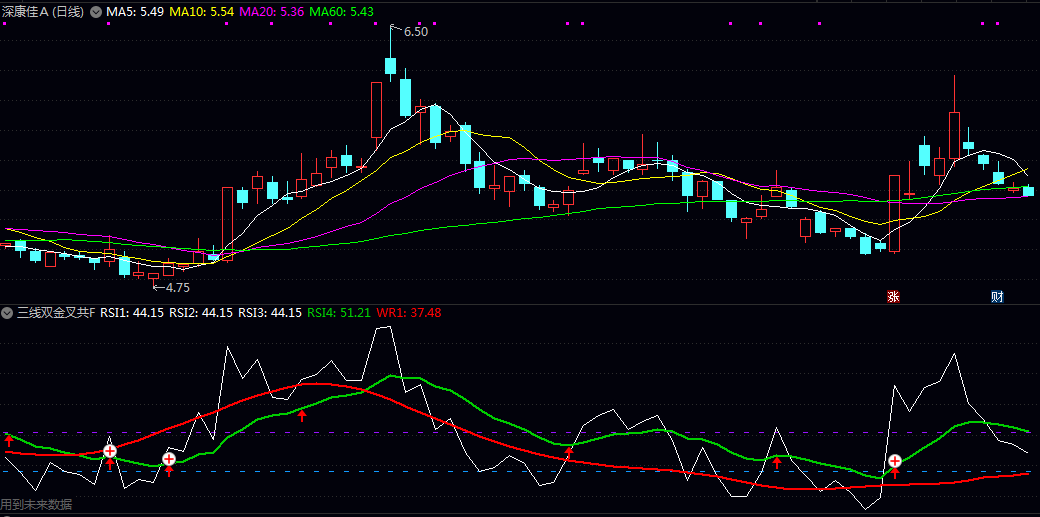Expand the 三线双金叉共F indicator menu arrow
1040x517 pixels.
[x=8, y=313]
